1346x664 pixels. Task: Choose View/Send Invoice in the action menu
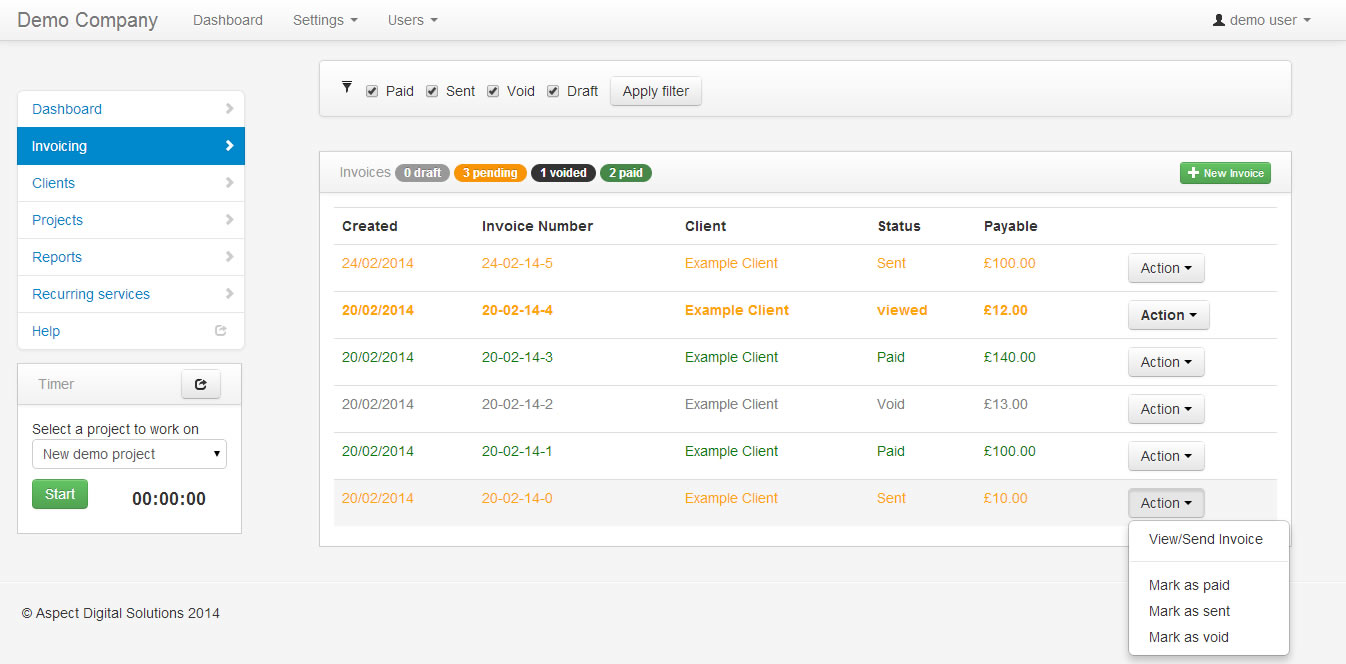pyautogui.click(x=1205, y=539)
